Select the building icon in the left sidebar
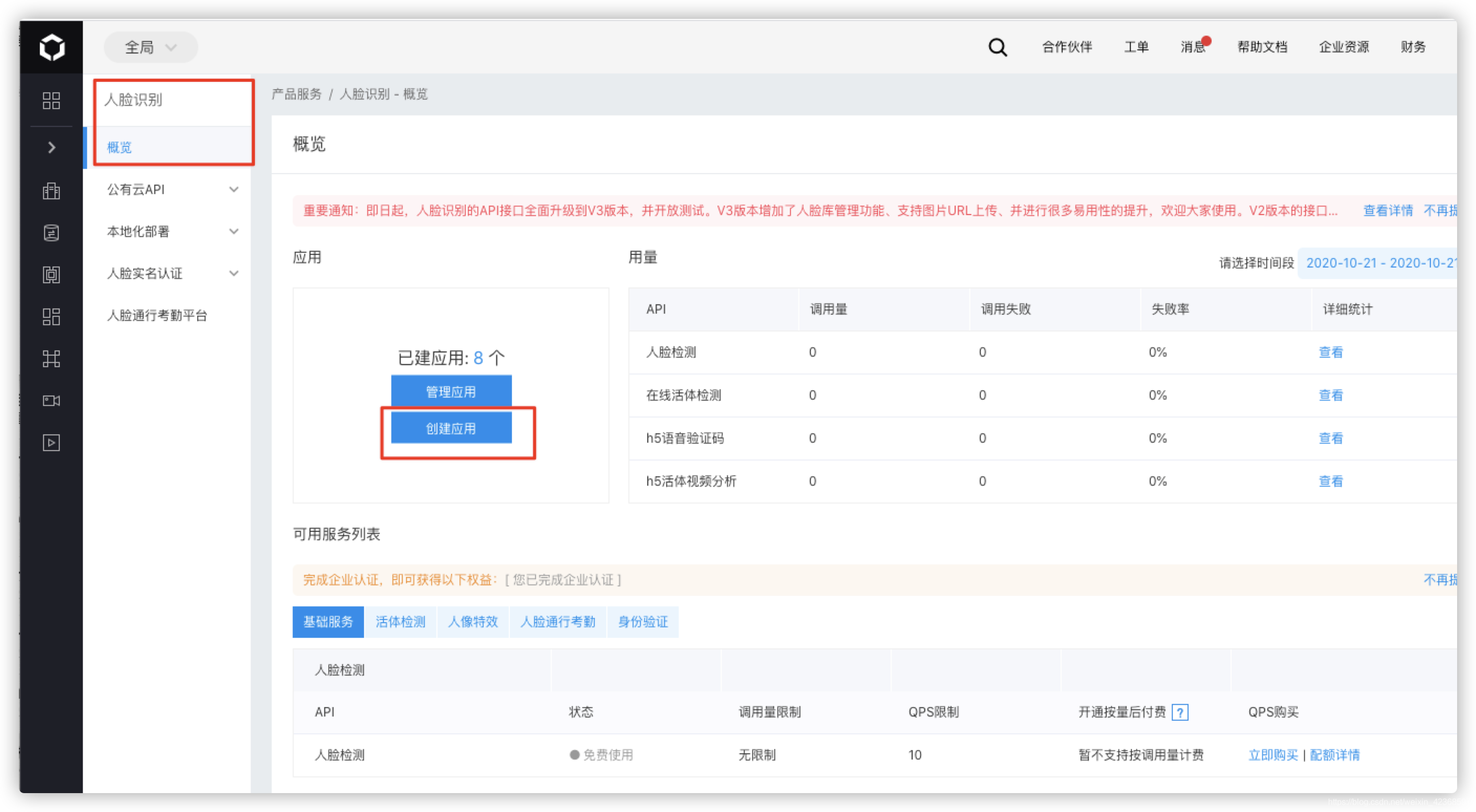This screenshot has width=1476, height=812. point(51,191)
